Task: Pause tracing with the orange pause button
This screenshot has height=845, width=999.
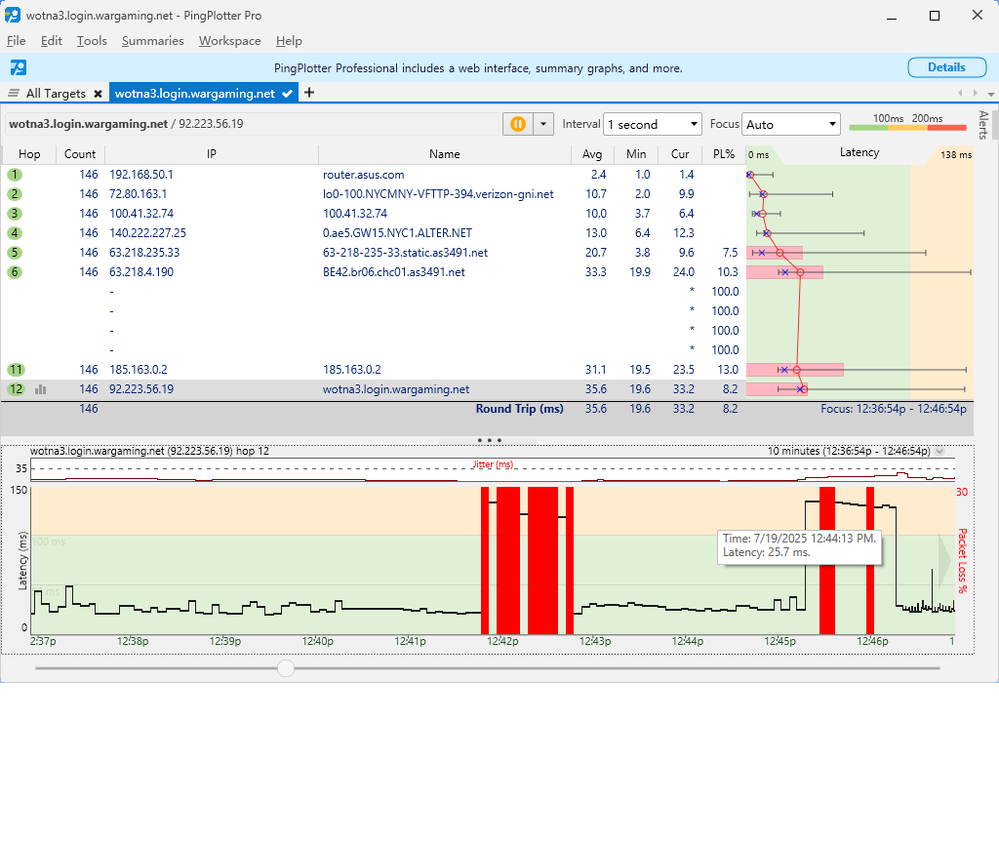Action: coord(518,124)
